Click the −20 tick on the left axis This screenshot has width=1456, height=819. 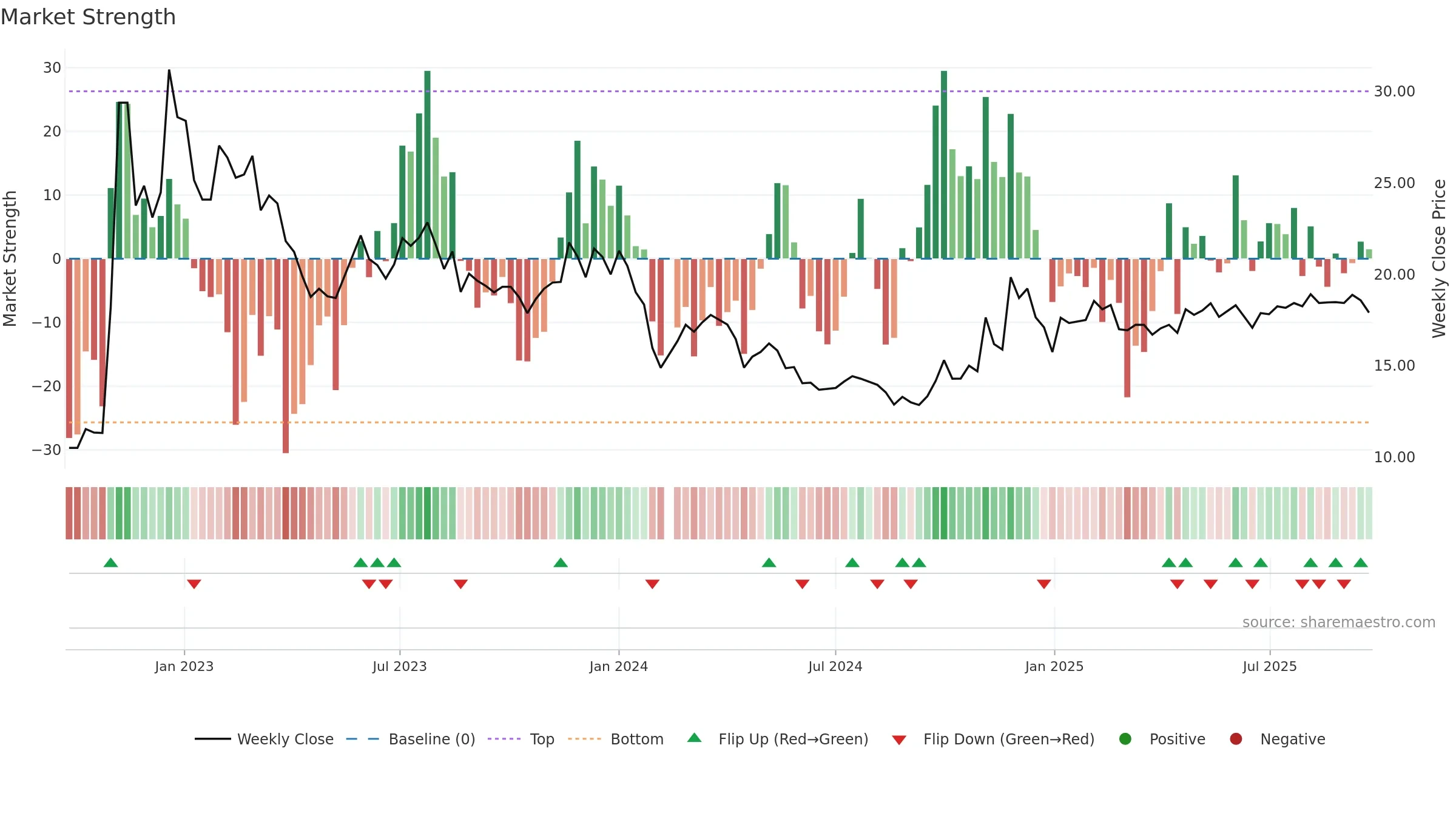(47, 386)
